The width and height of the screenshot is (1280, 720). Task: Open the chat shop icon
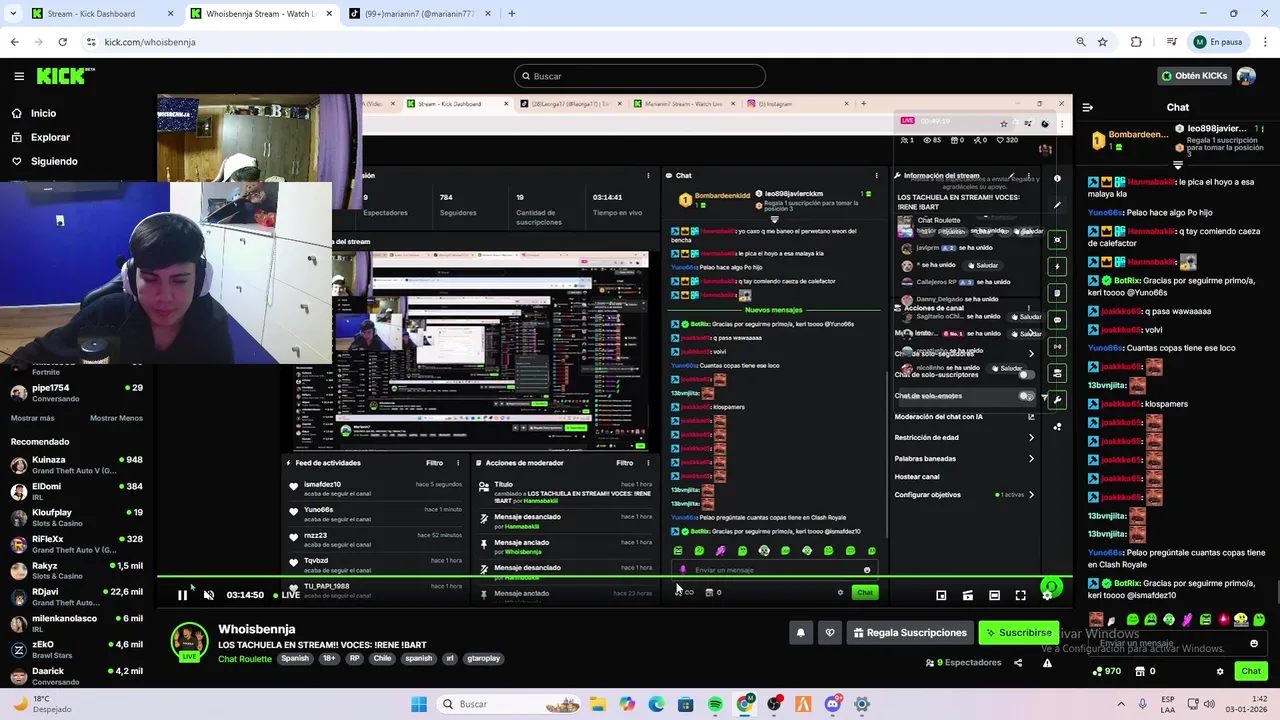pyautogui.click(x=1138, y=671)
